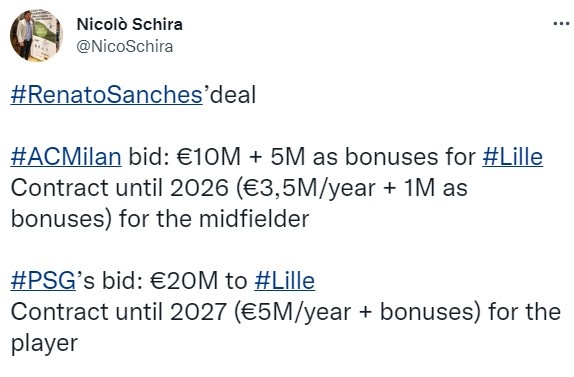The width and height of the screenshot is (574, 377).
Task: Open the @NicoSchira handle
Action: (124, 47)
